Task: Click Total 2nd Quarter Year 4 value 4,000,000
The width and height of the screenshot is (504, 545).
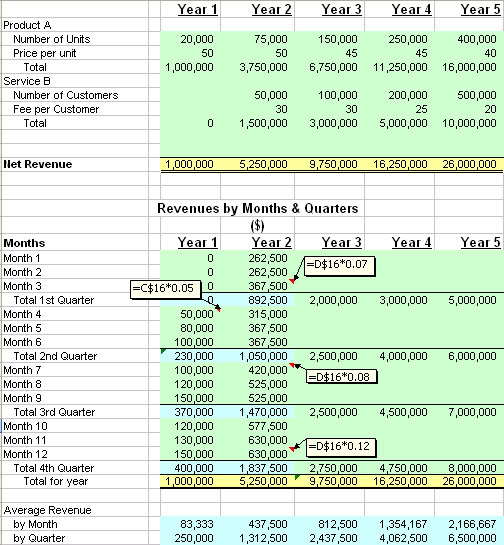Action: [403, 356]
